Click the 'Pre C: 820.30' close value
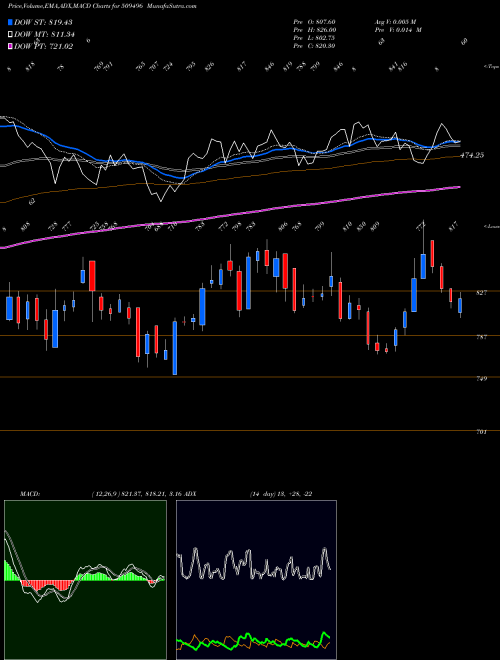 point(314,46)
